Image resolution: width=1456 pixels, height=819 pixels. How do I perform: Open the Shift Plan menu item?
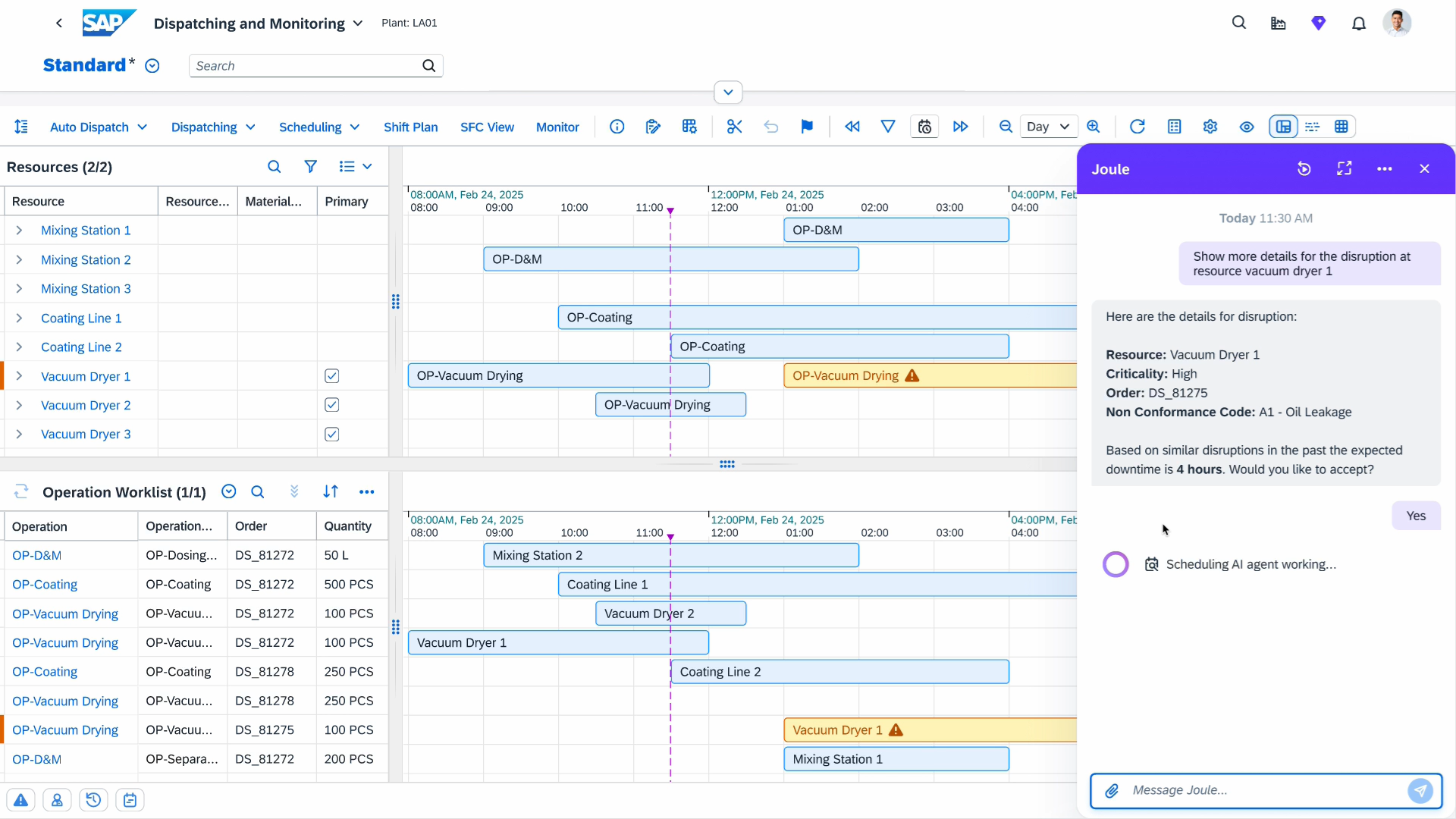coord(410,127)
